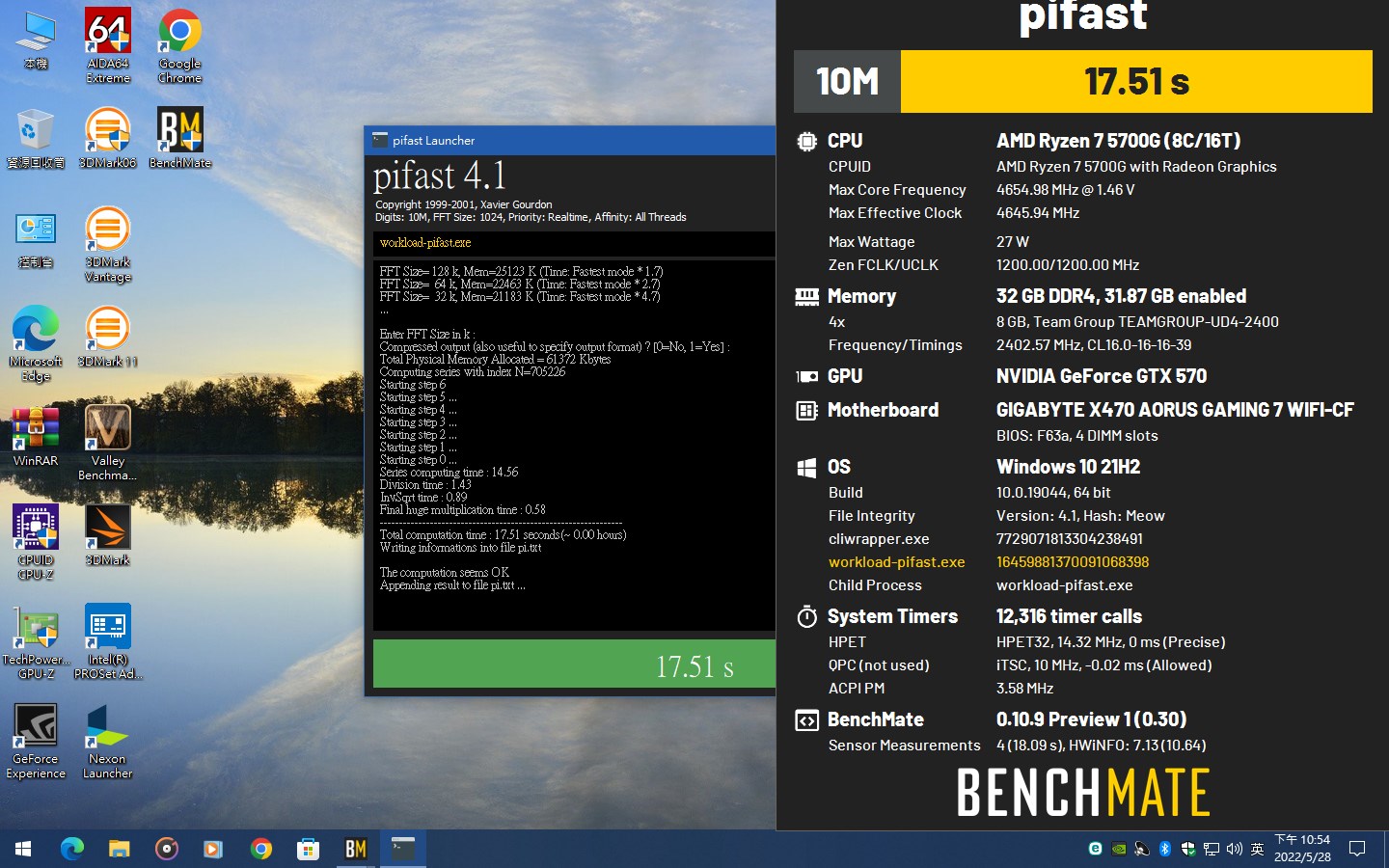Click the pifast Launcher title bar
This screenshot has height=868, width=1389.
(x=570, y=140)
